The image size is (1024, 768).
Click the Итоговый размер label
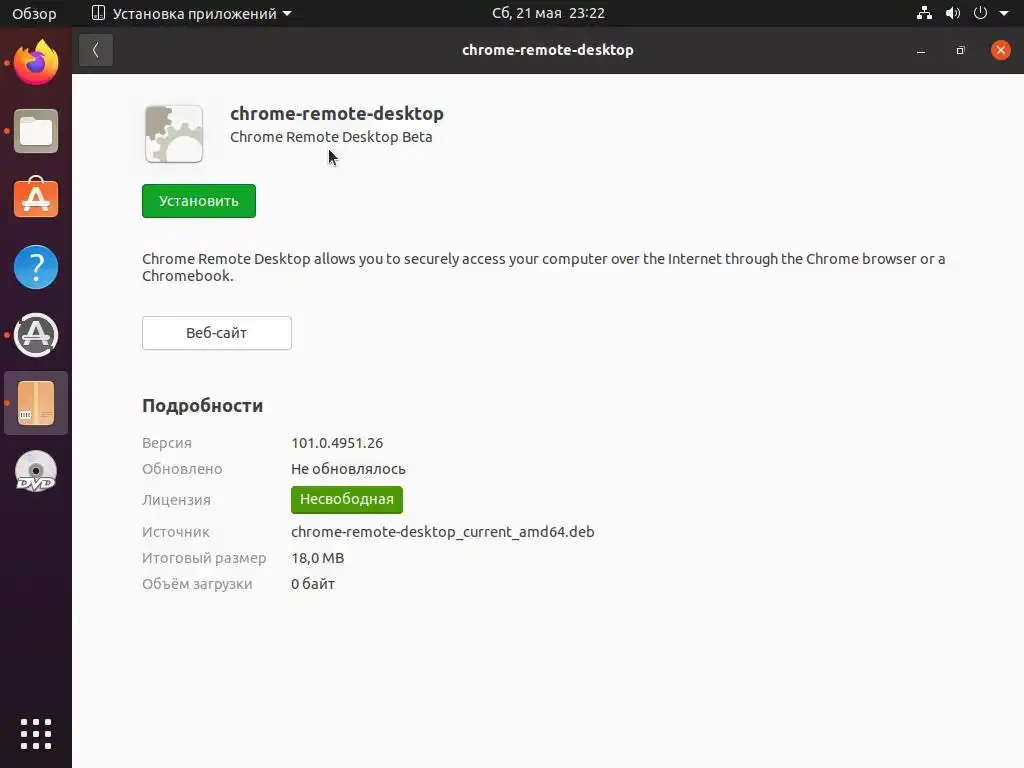pyautogui.click(x=204, y=558)
